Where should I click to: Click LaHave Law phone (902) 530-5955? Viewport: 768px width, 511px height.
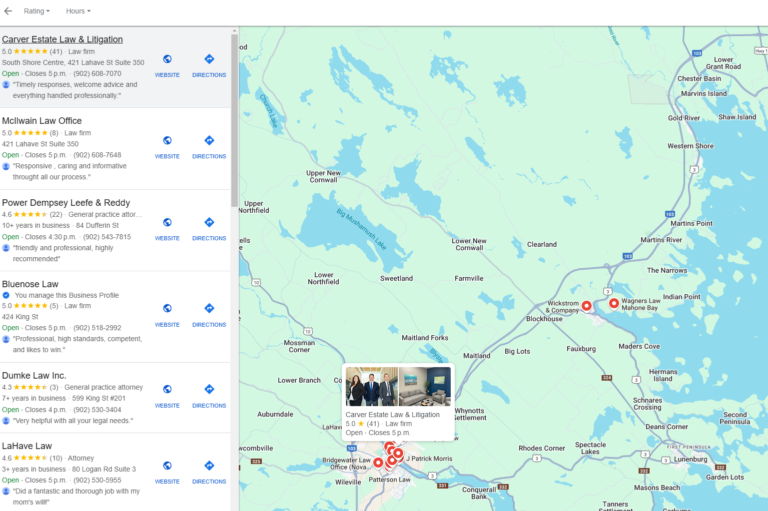tap(97, 480)
